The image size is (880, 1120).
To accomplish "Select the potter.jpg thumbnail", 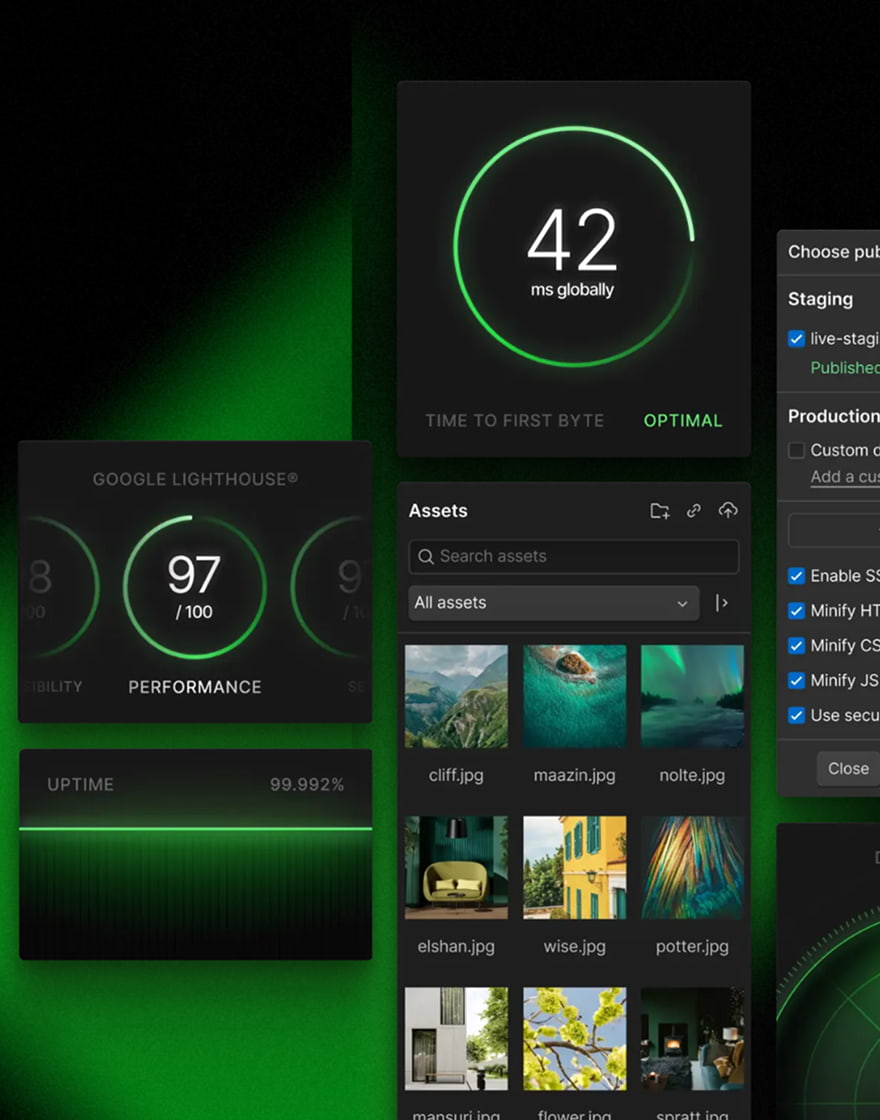I will (x=692, y=867).
